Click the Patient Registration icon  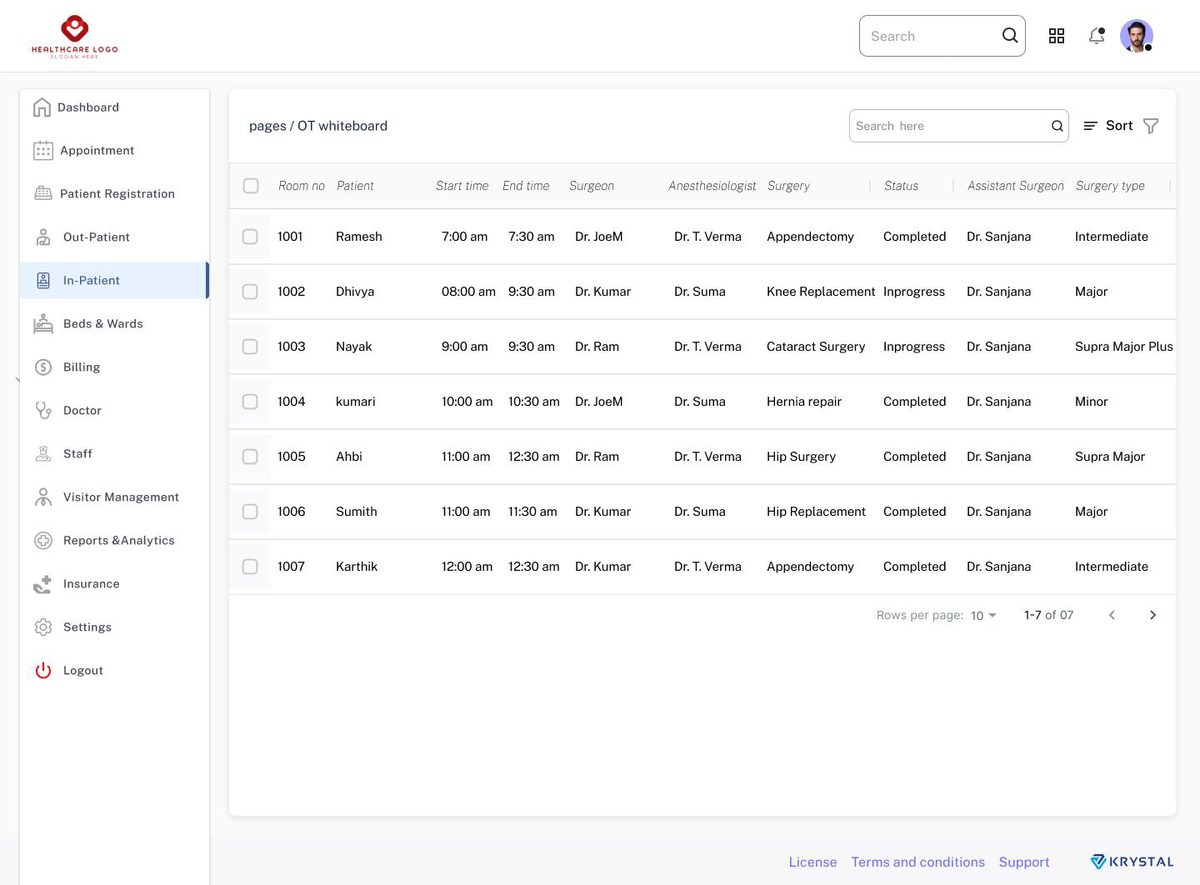coord(43,193)
